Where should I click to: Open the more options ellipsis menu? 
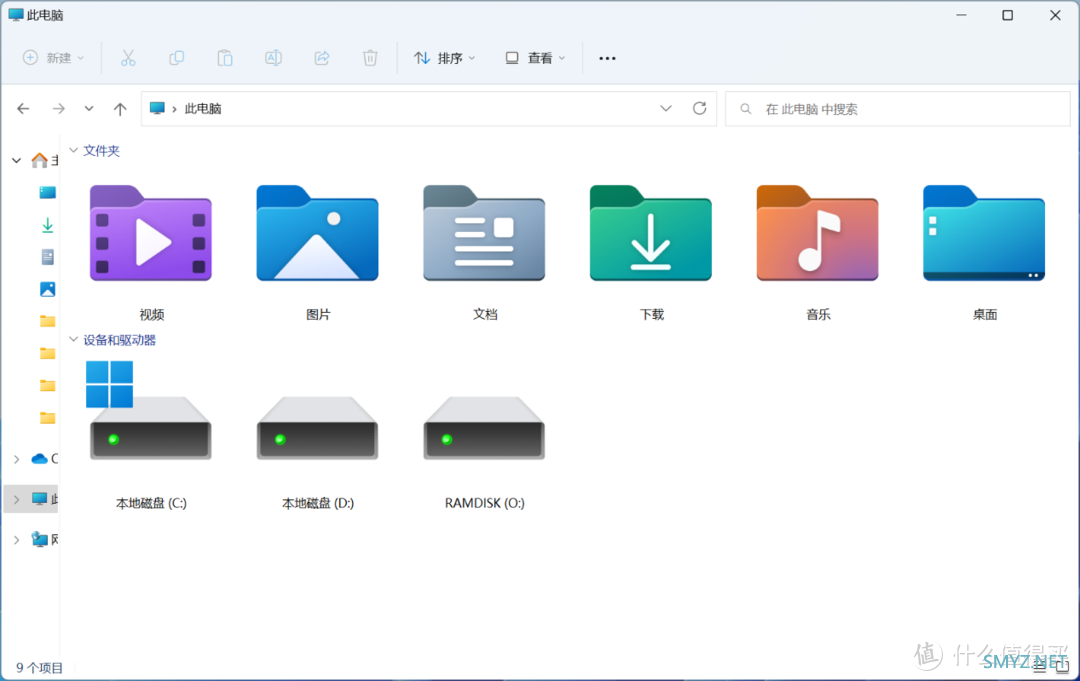[607, 59]
